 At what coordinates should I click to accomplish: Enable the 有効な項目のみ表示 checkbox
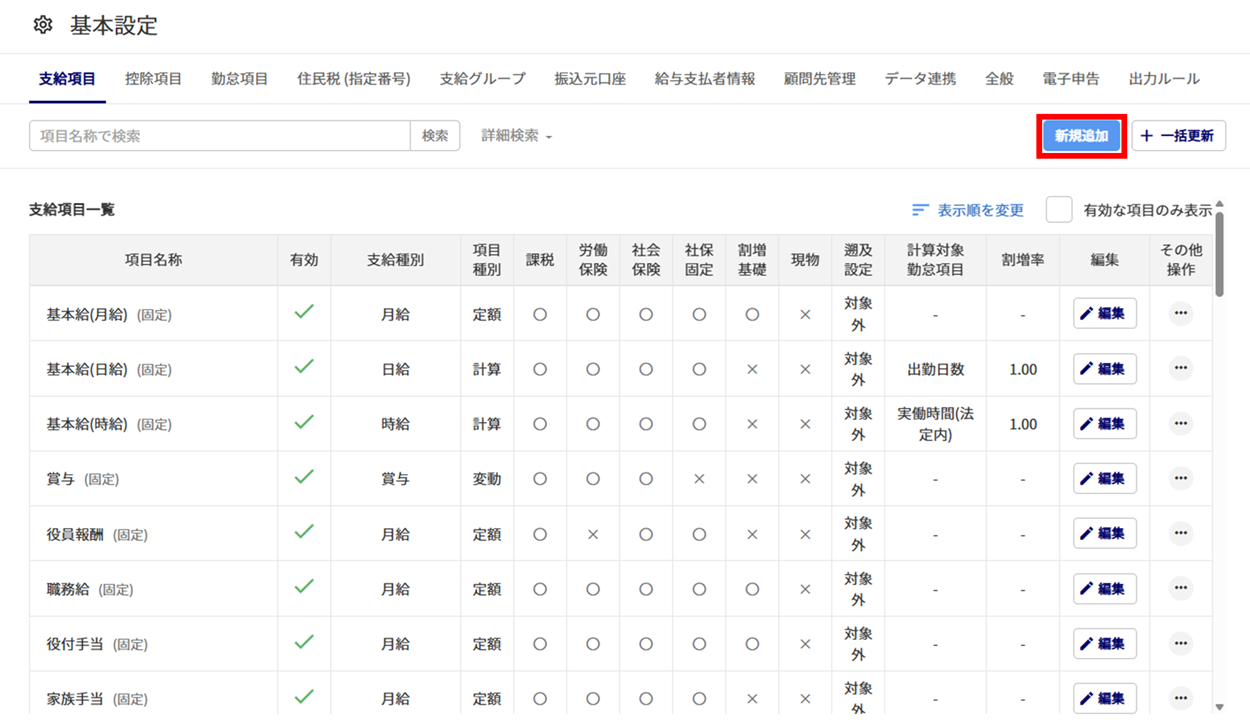[x=1058, y=210]
